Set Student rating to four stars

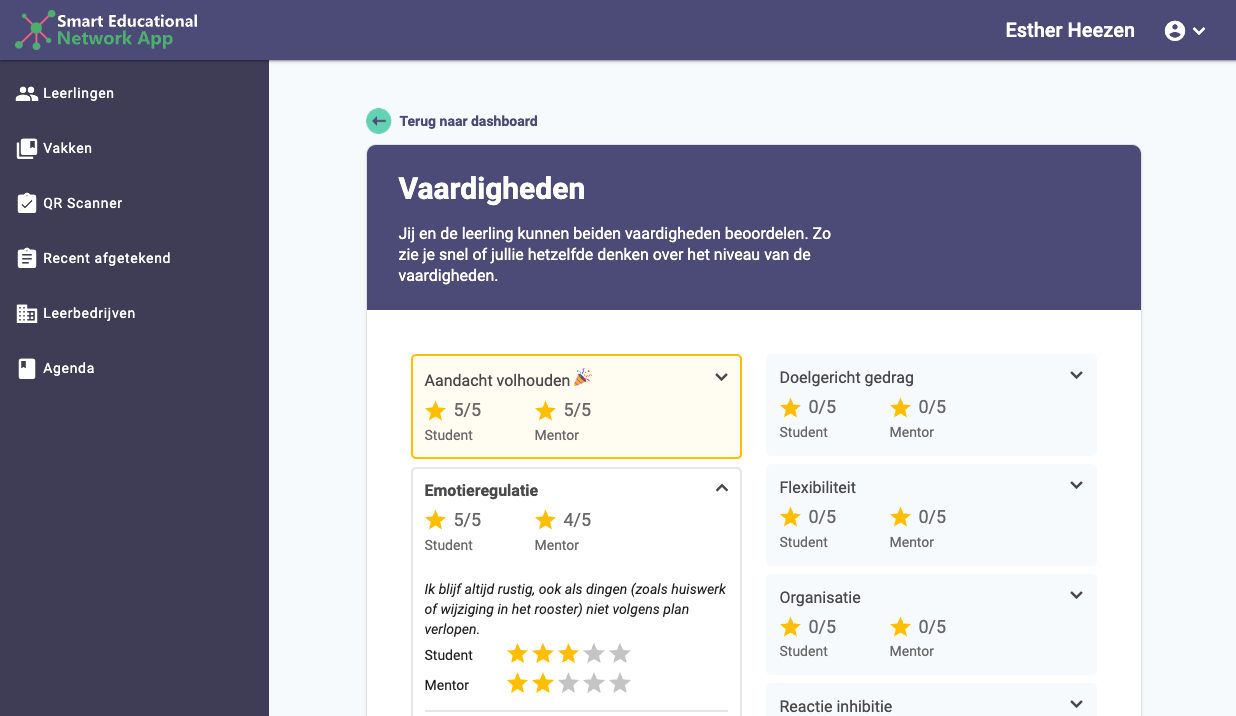coord(594,654)
